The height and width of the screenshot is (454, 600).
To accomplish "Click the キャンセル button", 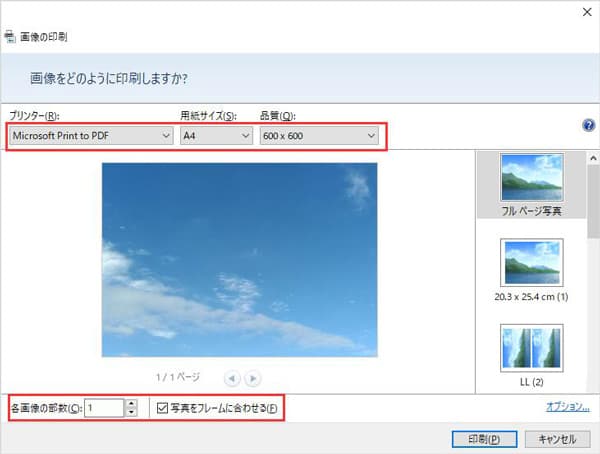I will (x=557, y=439).
